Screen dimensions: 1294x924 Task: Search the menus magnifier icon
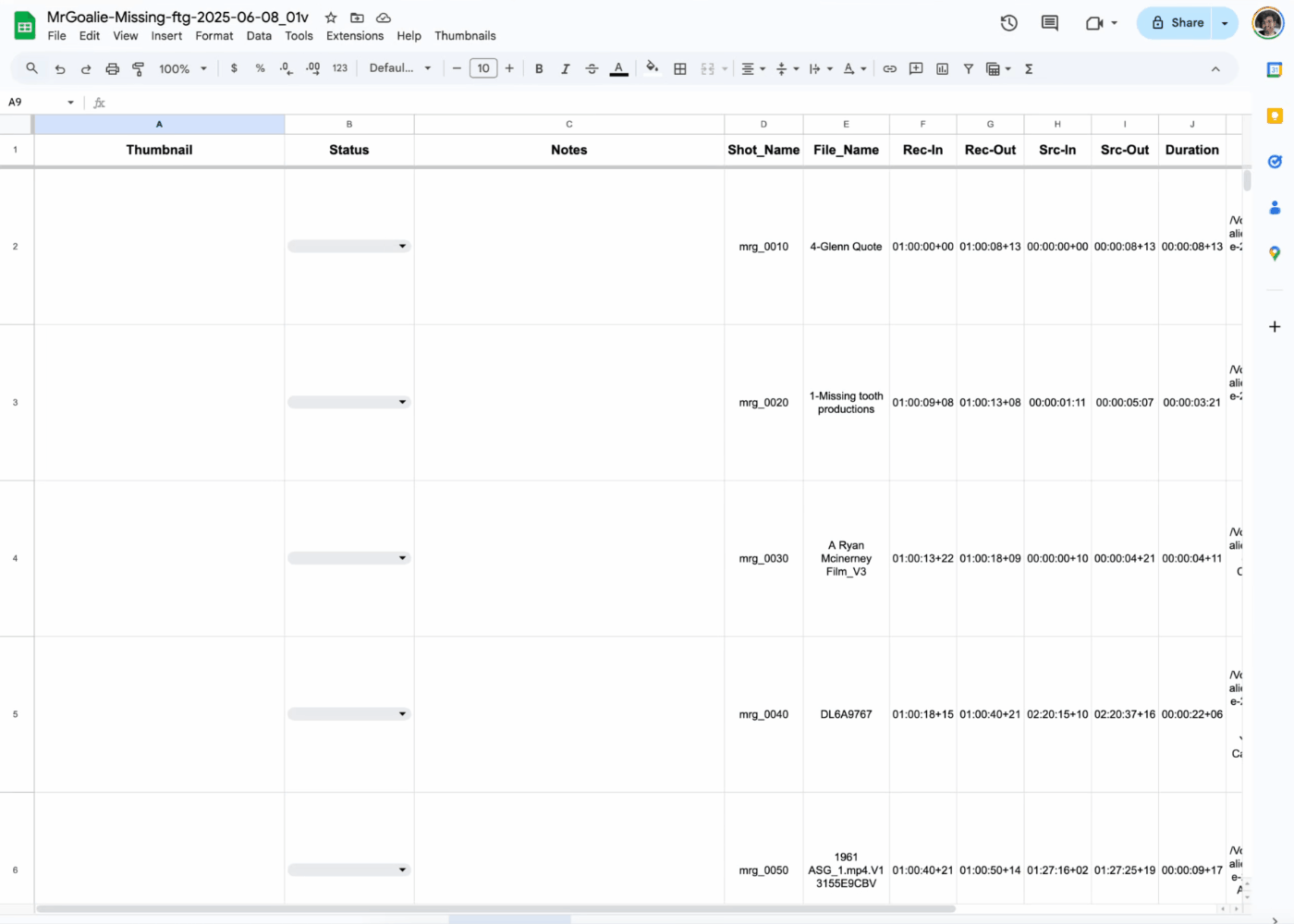pos(32,68)
